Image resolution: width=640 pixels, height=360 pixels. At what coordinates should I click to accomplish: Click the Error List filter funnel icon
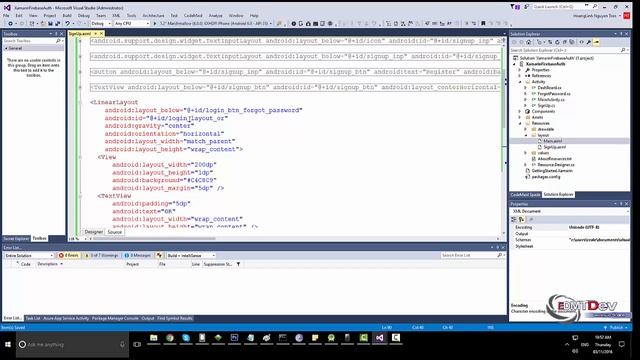coord(238,264)
